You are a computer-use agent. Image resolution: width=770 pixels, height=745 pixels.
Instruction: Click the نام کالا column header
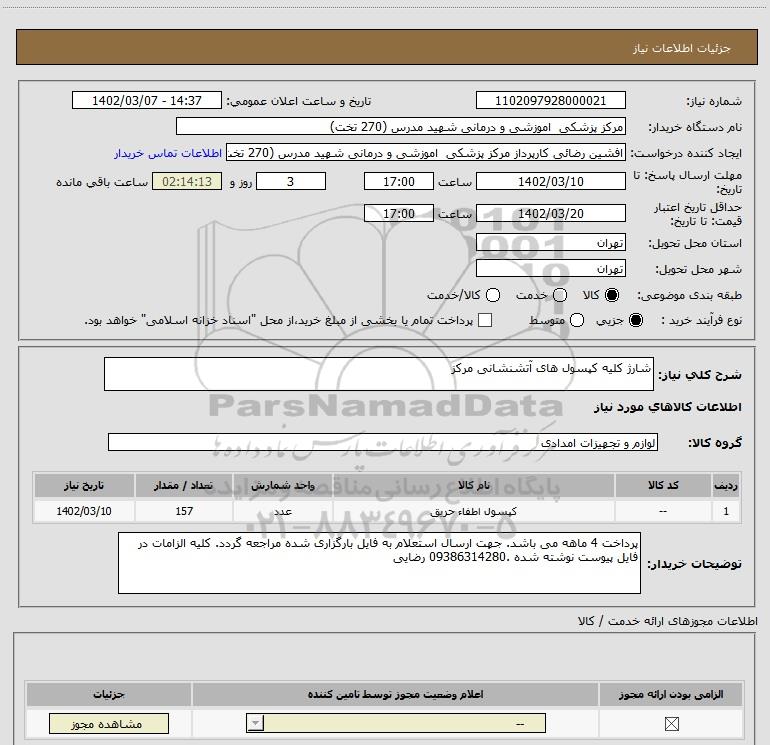(x=474, y=485)
